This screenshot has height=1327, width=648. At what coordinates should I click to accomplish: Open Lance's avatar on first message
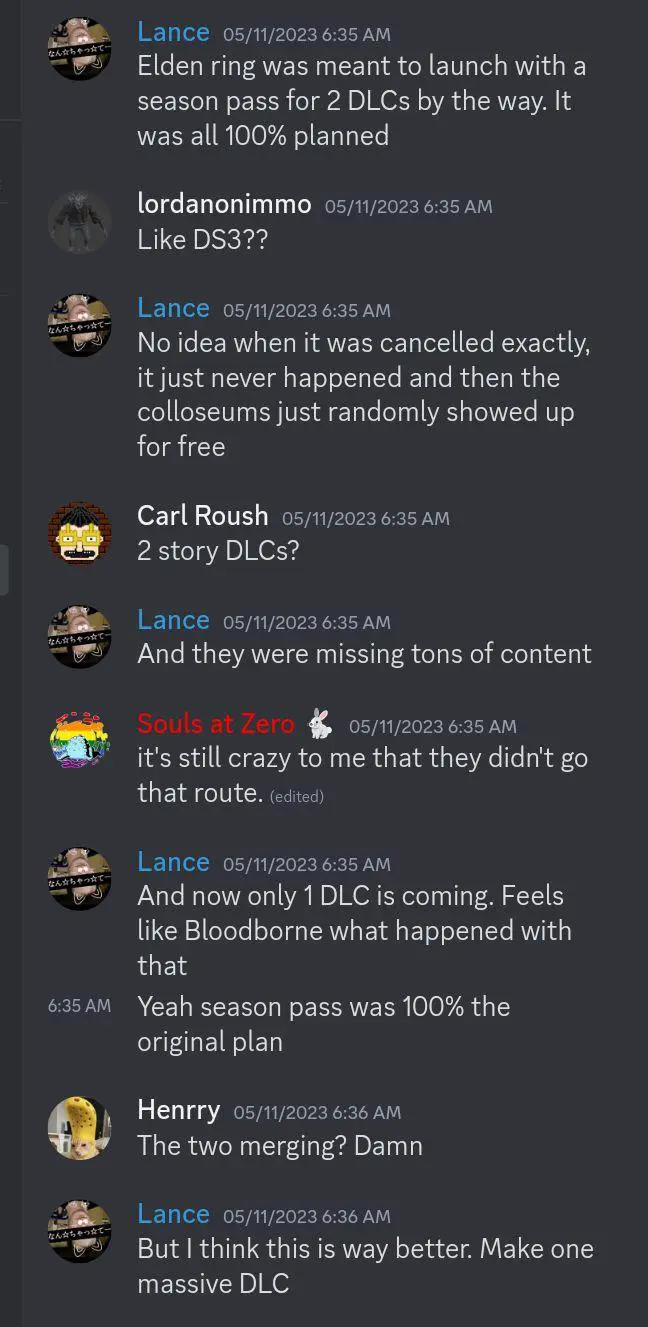click(79, 48)
